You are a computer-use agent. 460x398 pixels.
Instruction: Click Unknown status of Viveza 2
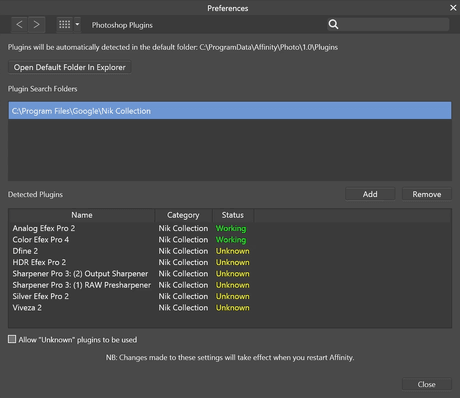tap(233, 308)
